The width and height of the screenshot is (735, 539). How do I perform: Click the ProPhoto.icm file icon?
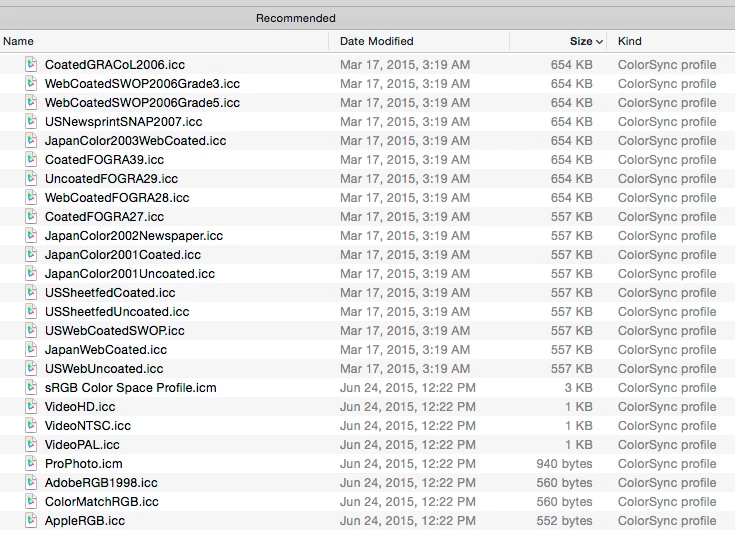(31, 463)
